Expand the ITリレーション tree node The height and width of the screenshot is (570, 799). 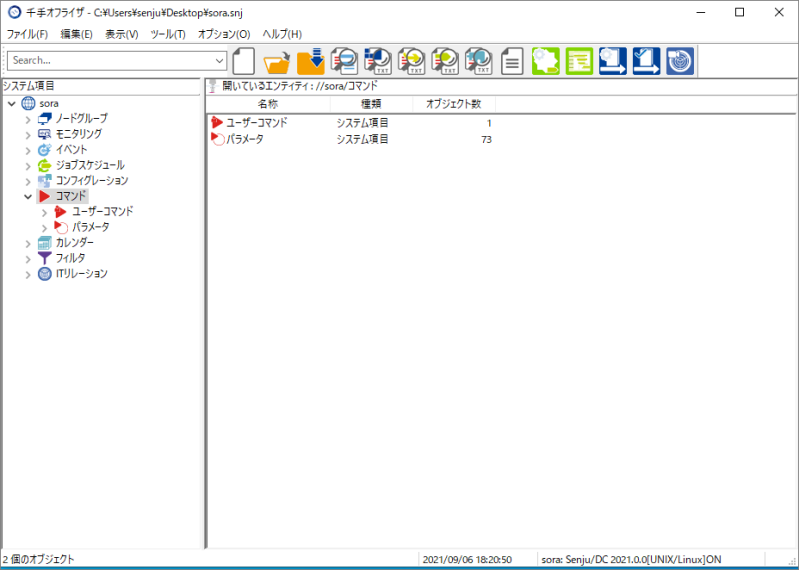pos(29,275)
